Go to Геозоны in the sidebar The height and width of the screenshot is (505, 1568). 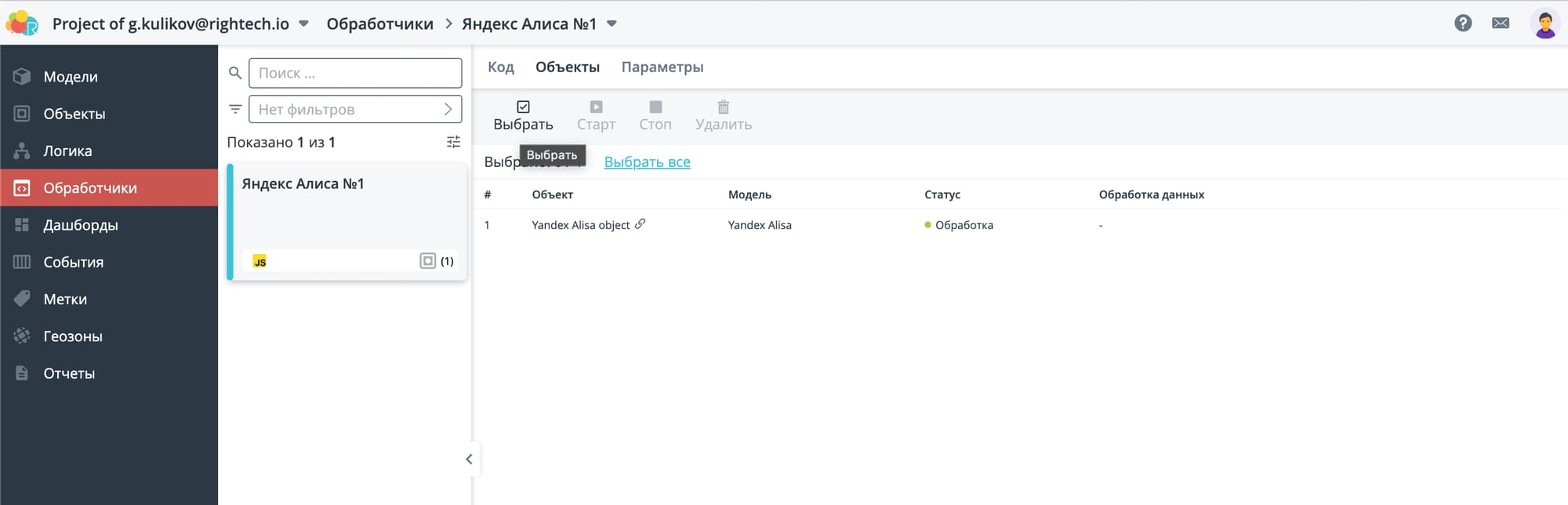(73, 336)
